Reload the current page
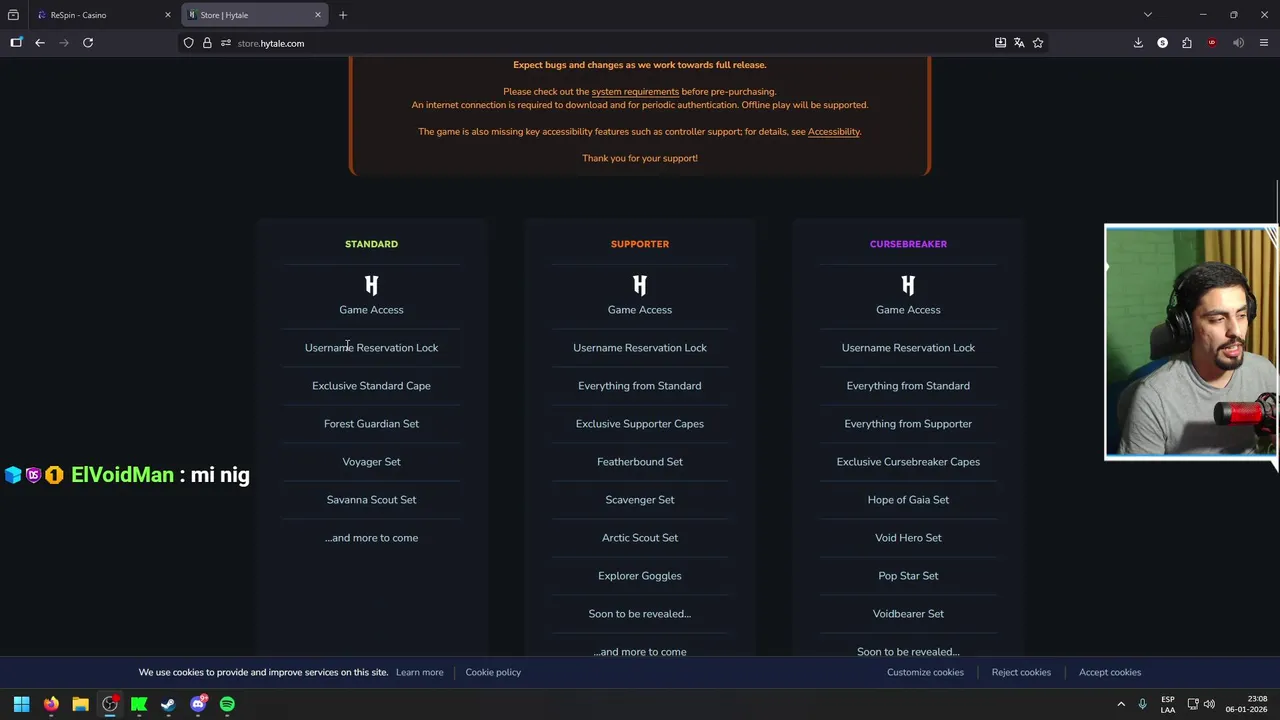This screenshot has height=720, width=1280. pos(88,43)
